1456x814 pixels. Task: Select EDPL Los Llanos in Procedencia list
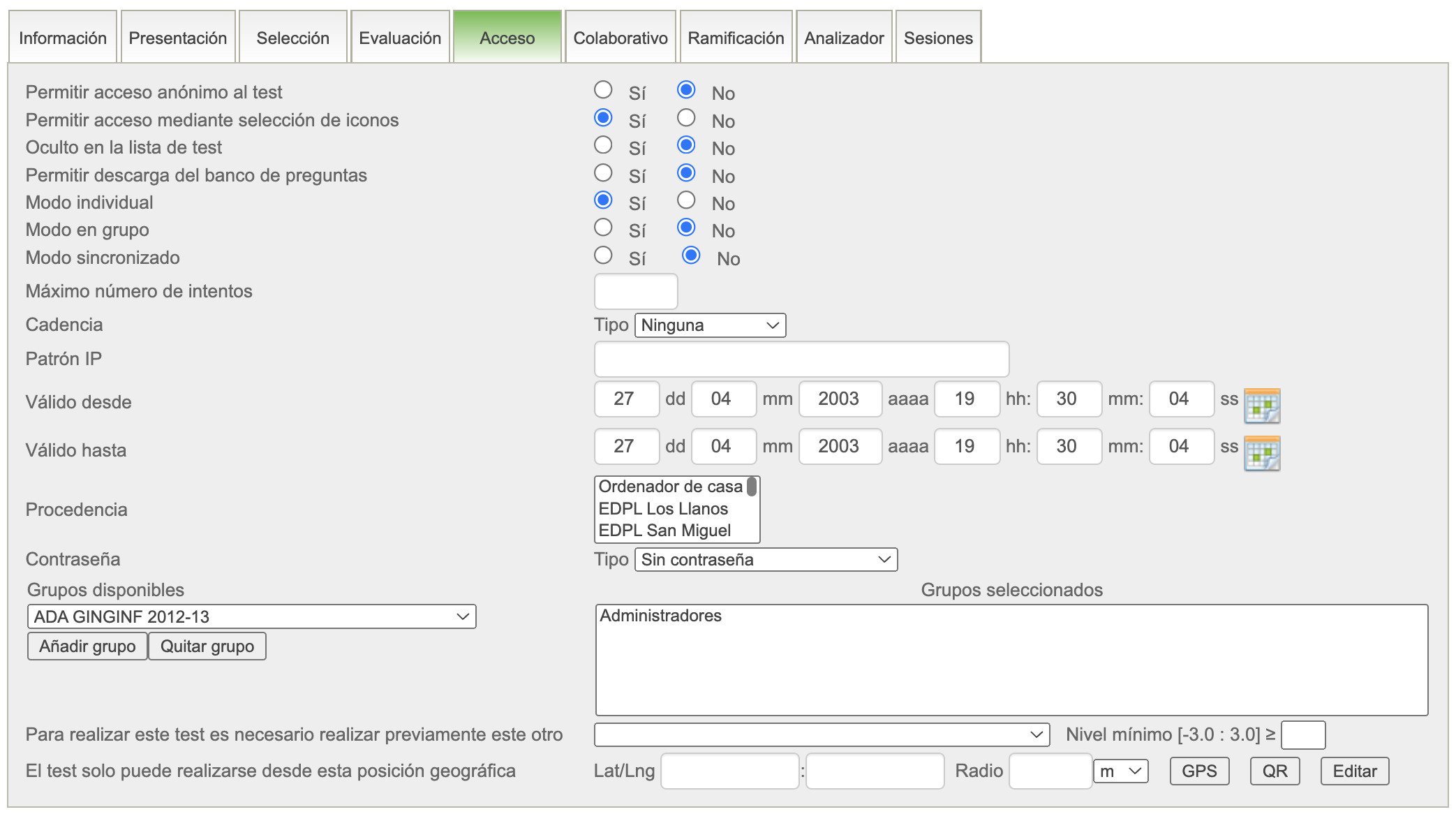tap(663, 509)
